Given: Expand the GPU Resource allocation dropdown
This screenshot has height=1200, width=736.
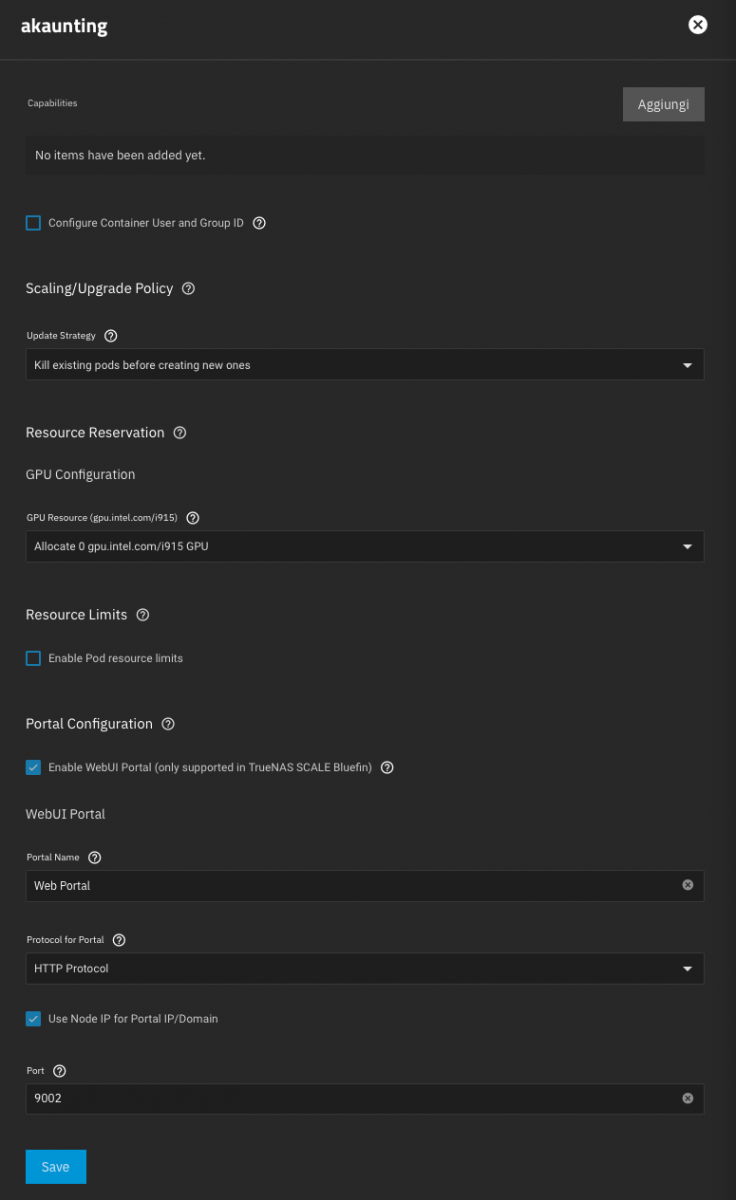Looking at the screenshot, I should tap(365, 547).
